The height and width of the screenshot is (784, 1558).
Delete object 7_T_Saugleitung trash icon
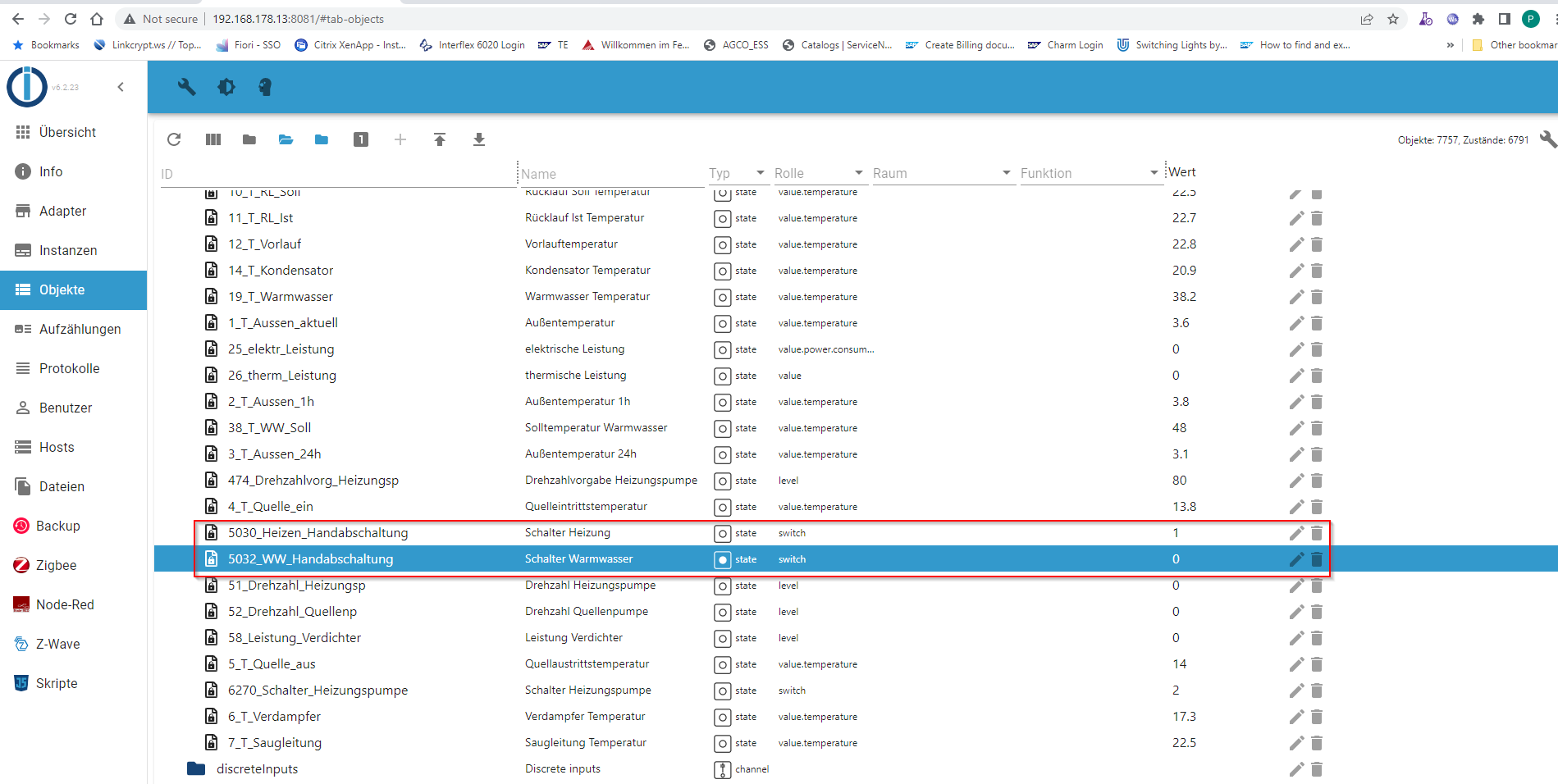click(1317, 743)
